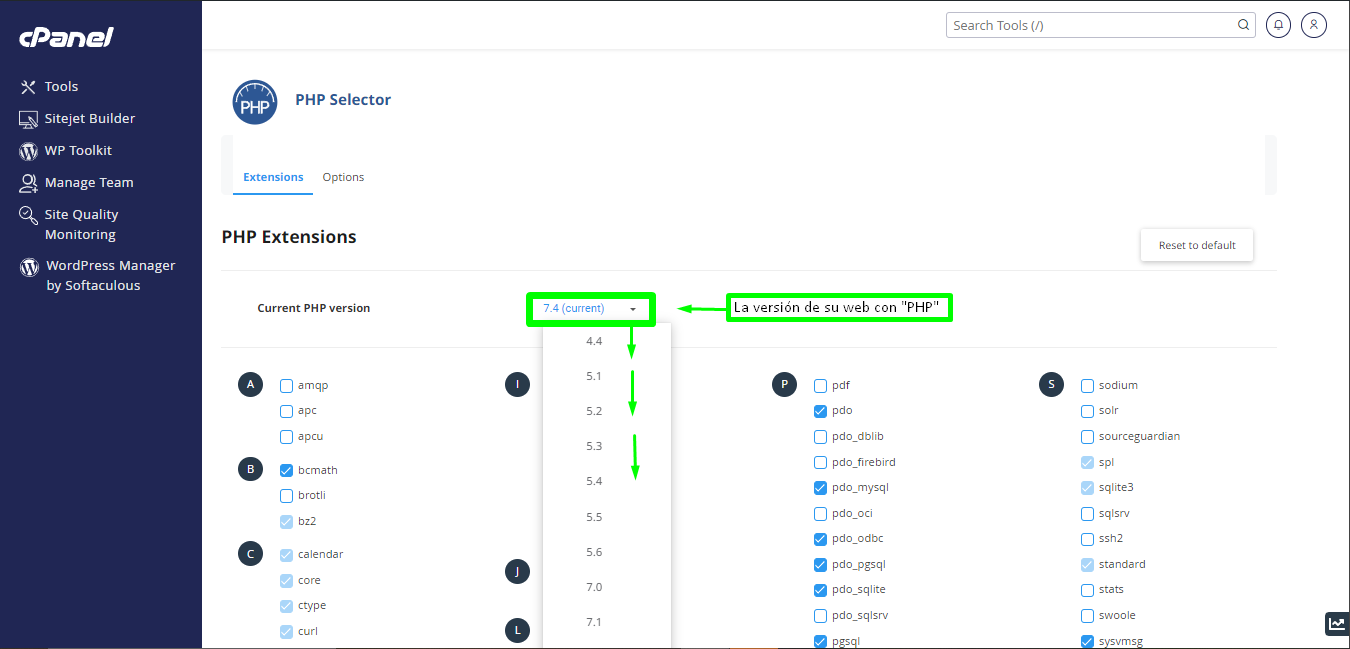Enable the amqp extension checkbox
Image resolution: width=1350 pixels, height=649 pixels.
point(284,384)
